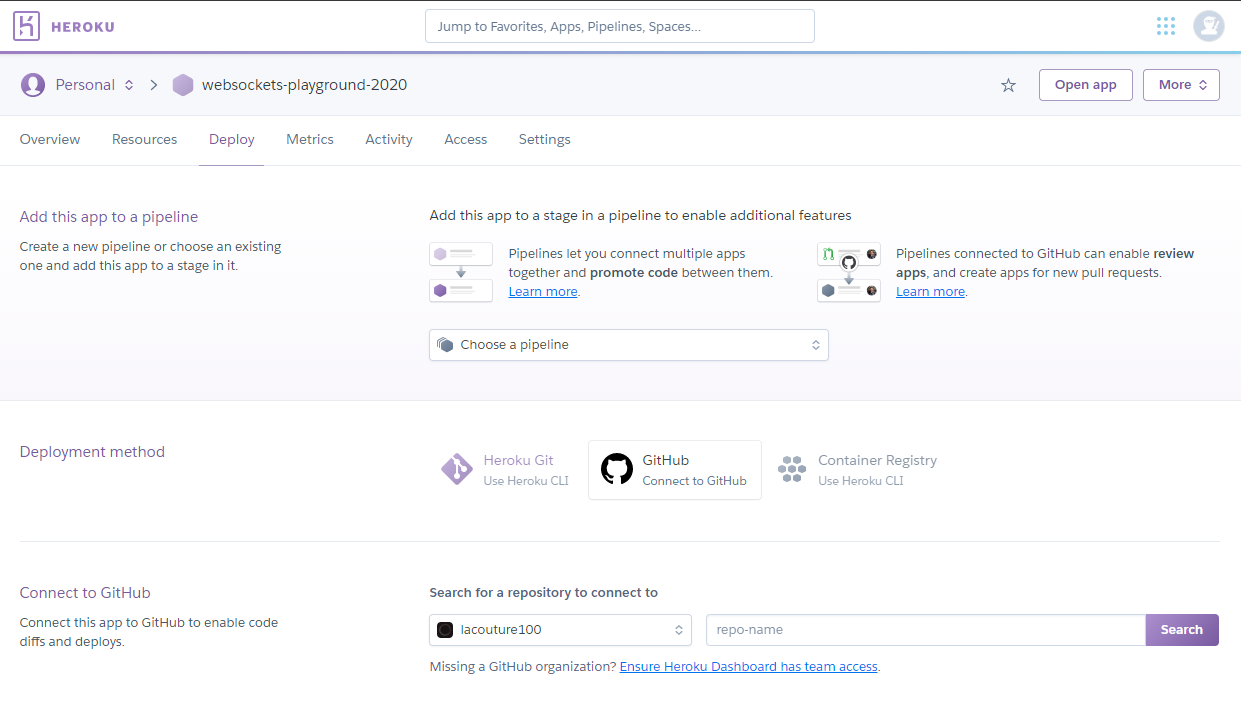This screenshot has width=1241, height=722.
Task: Open the Access tab
Action: [466, 140]
